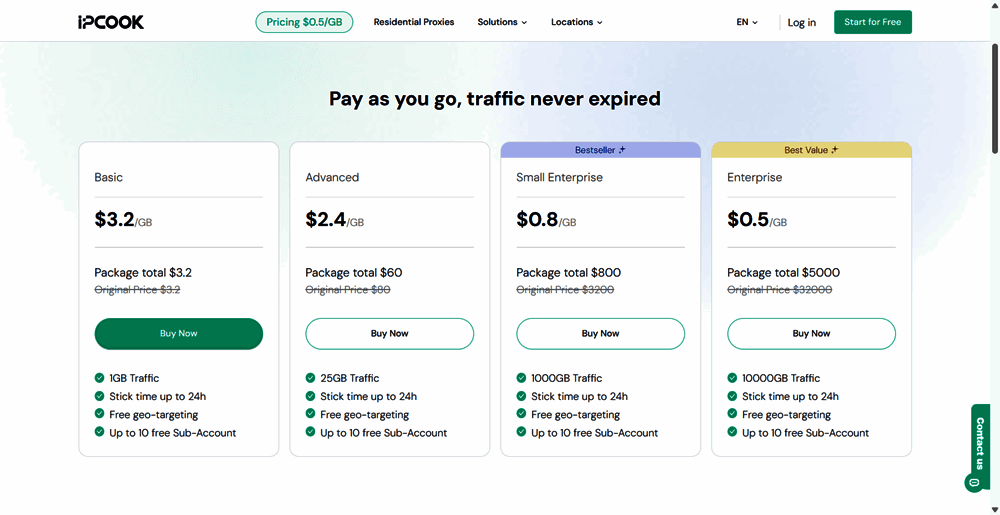The image size is (1000, 515).
Task: Click the IPCOOK logo
Action: tap(111, 22)
